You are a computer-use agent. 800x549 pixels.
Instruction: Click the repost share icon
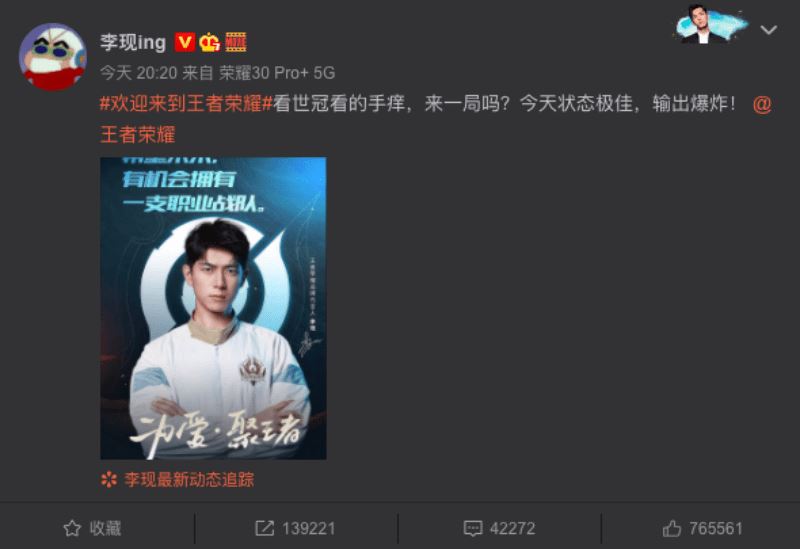264,528
